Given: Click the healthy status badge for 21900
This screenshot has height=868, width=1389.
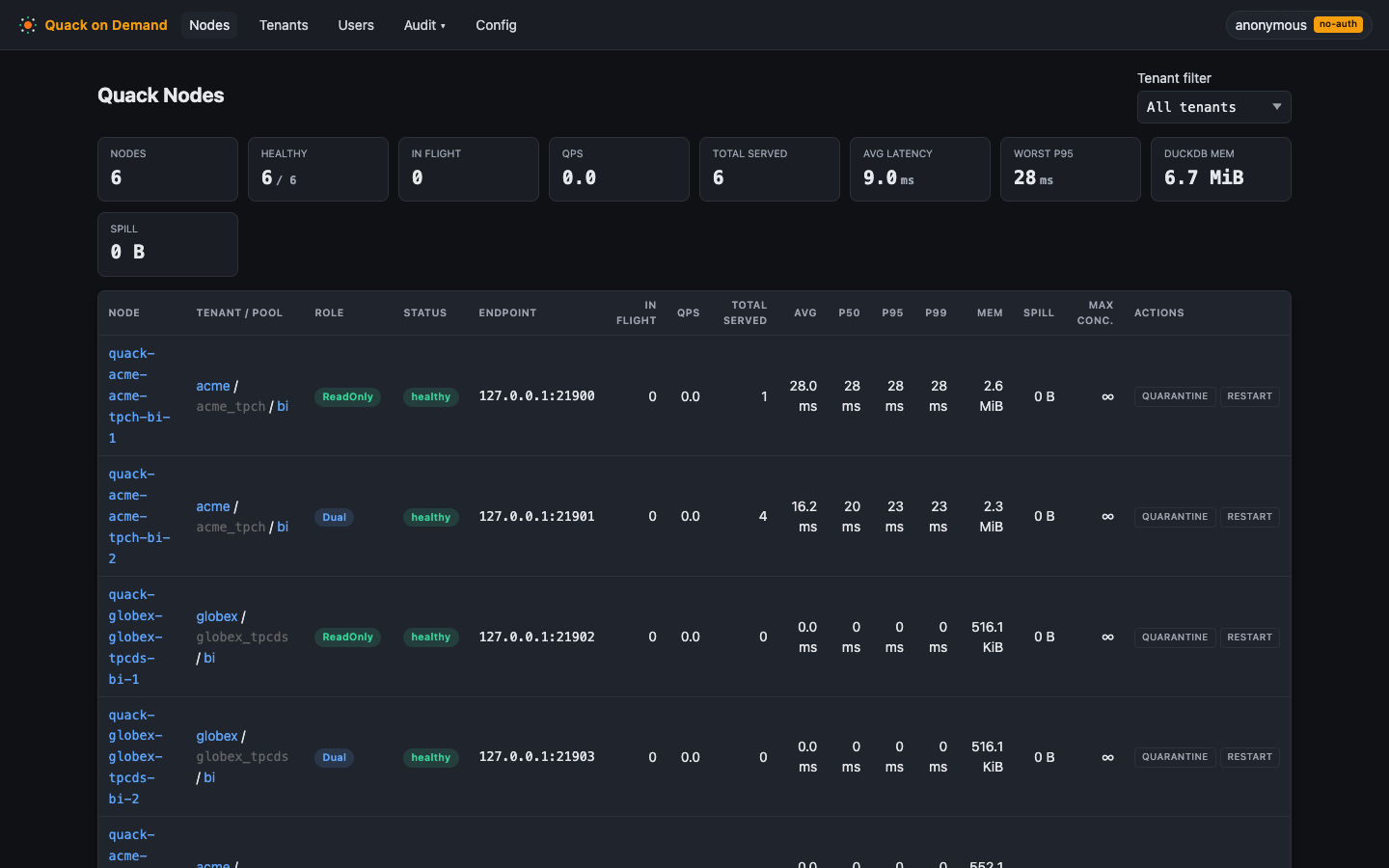Looking at the screenshot, I should click(430, 396).
